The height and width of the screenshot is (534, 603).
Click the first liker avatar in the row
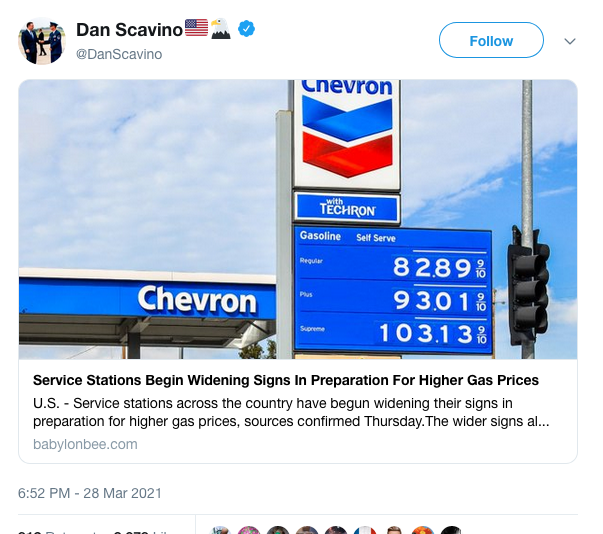click(x=221, y=530)
